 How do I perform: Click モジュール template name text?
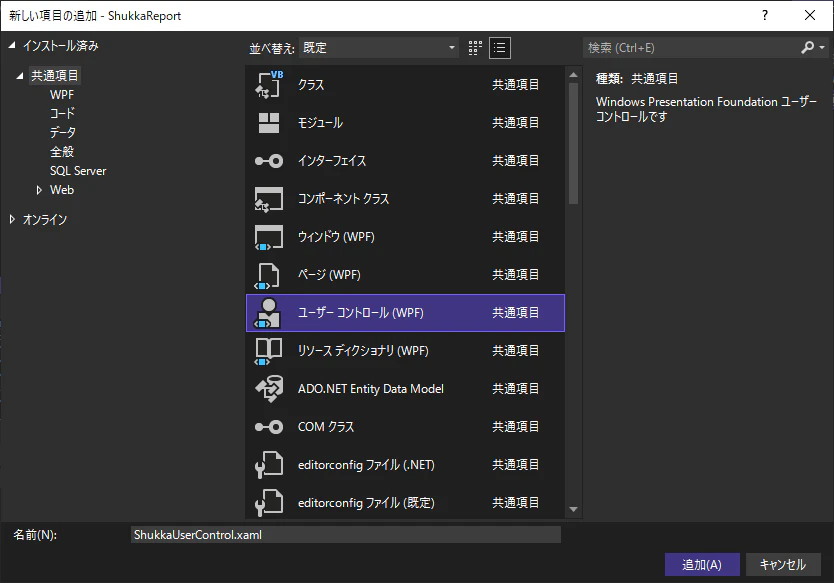320,123
